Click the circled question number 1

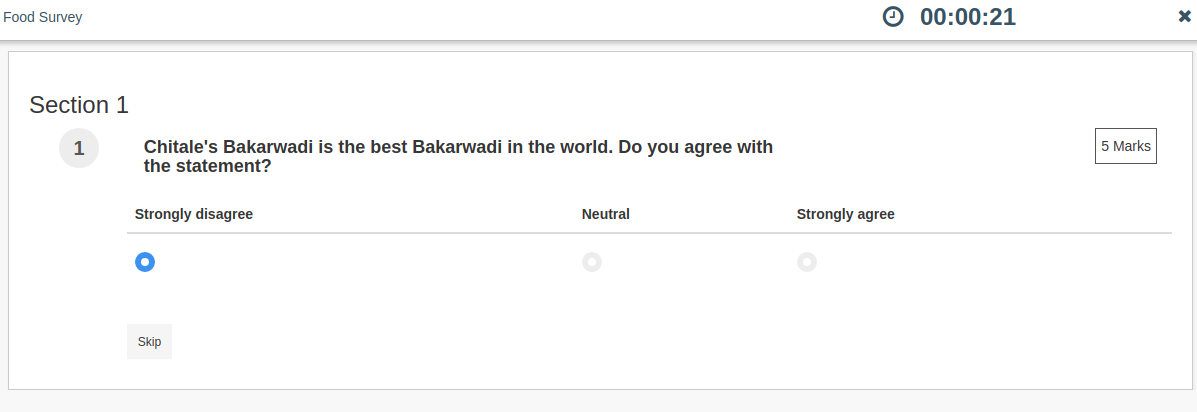click(79, 149)
